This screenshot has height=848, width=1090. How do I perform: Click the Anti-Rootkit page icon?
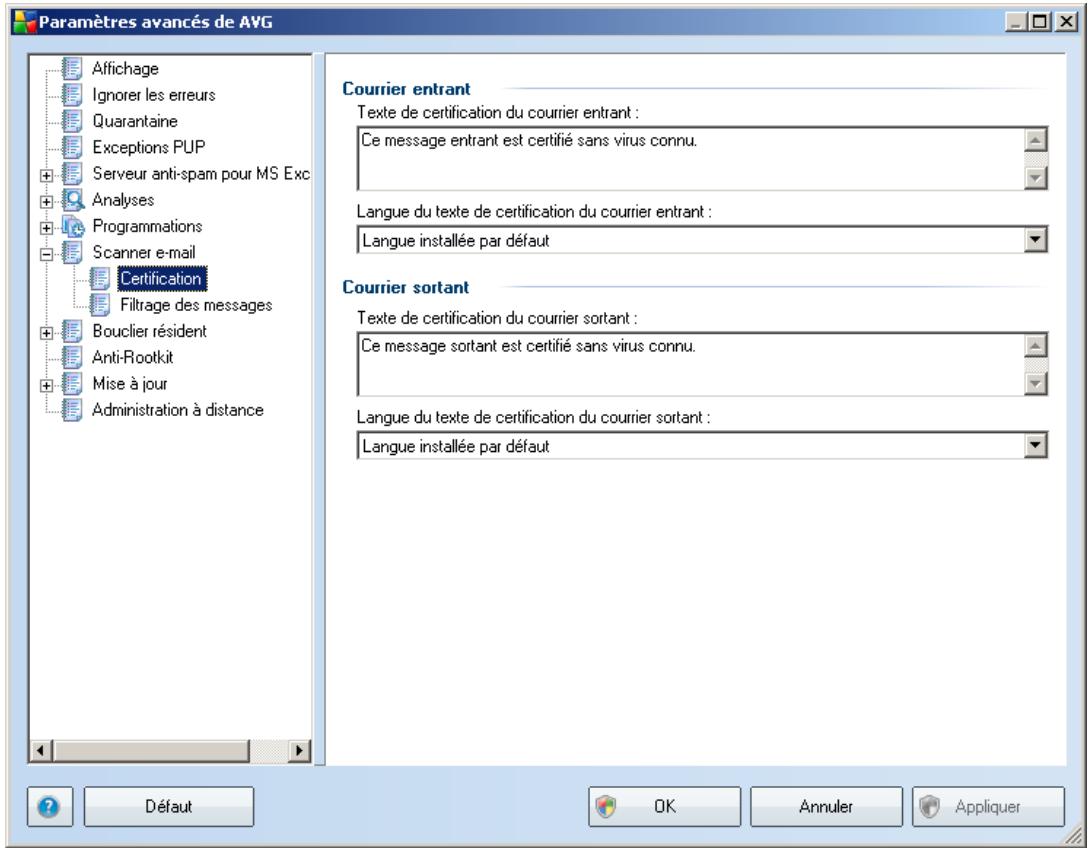click(72, 357)
